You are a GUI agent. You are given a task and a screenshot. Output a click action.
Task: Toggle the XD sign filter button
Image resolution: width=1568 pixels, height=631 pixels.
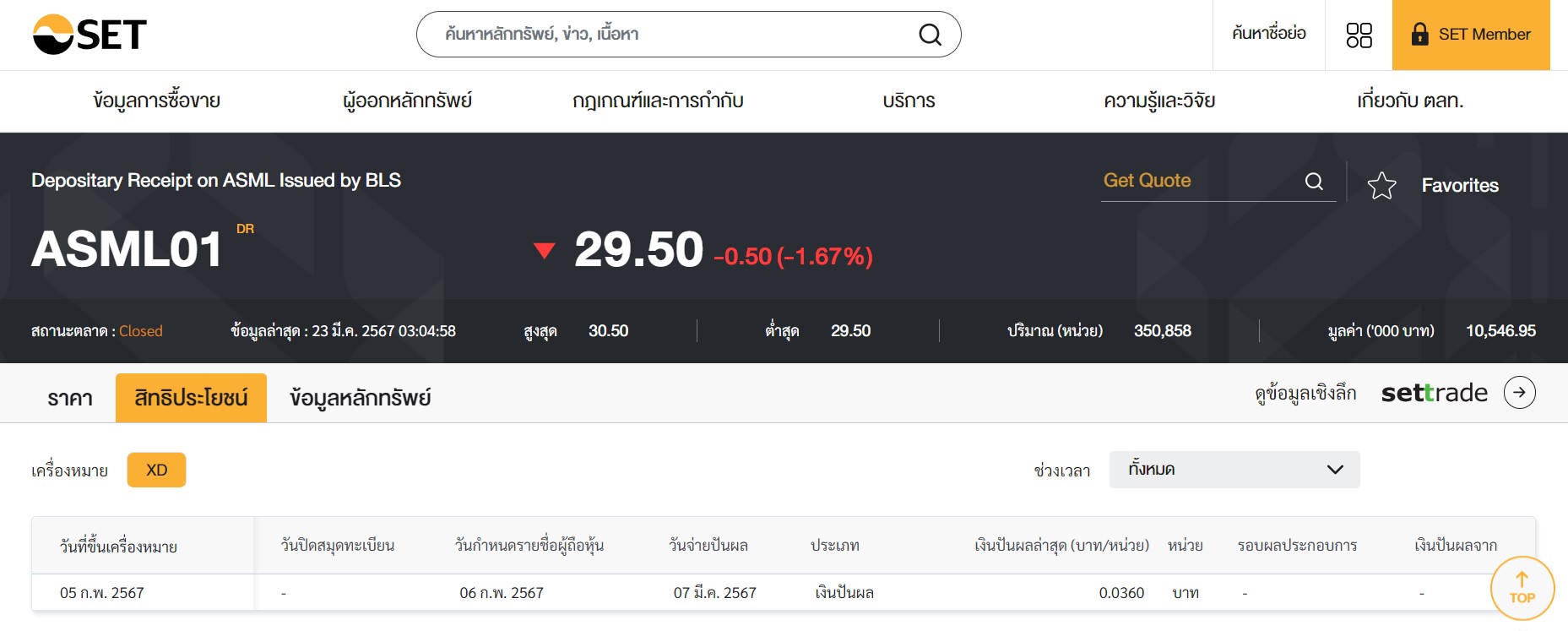point(156,470)
